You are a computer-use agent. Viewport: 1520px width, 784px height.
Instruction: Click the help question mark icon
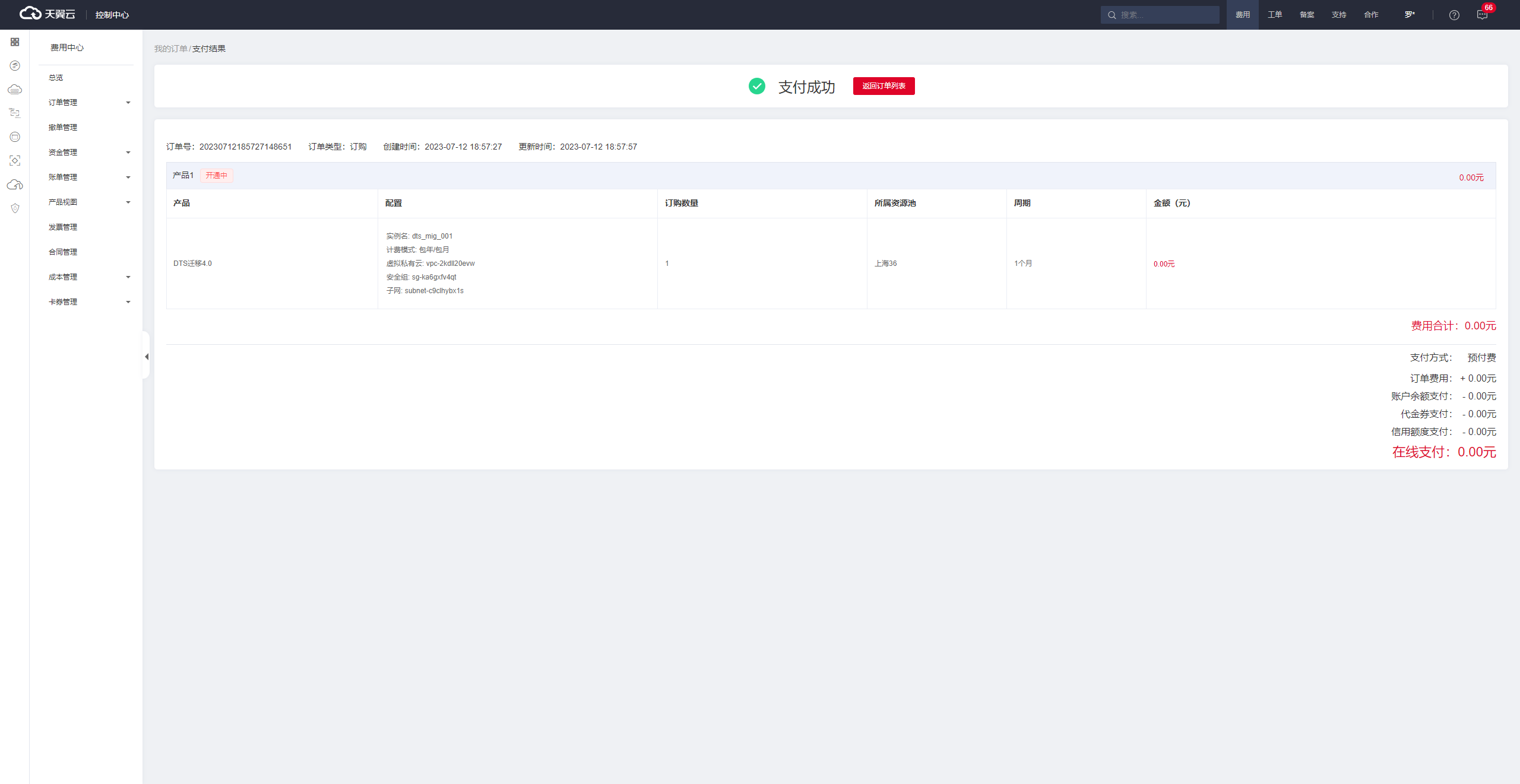point(1454,15)
